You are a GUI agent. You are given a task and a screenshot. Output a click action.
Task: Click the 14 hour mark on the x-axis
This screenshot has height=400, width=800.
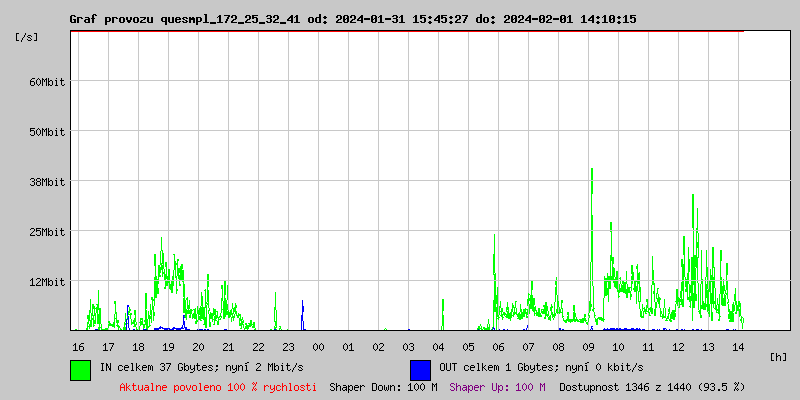click(738, 347)
